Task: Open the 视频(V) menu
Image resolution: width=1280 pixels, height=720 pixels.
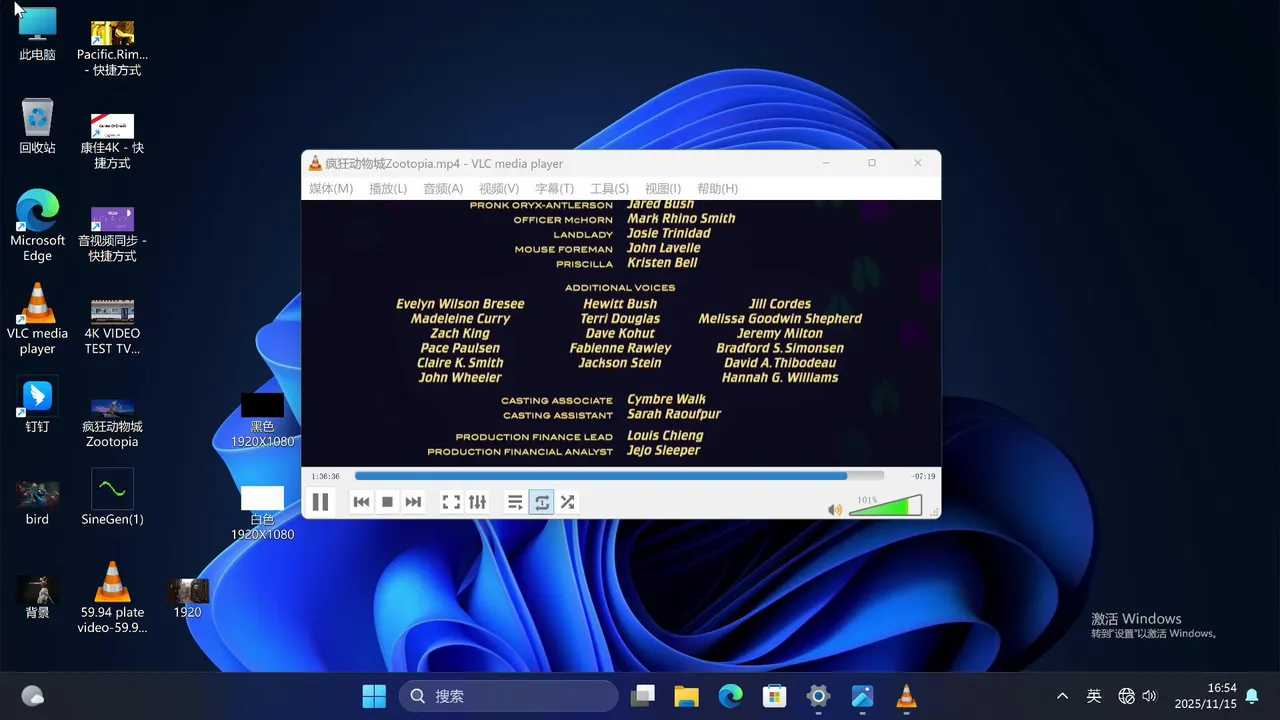Action: click(x=498, y=188)
